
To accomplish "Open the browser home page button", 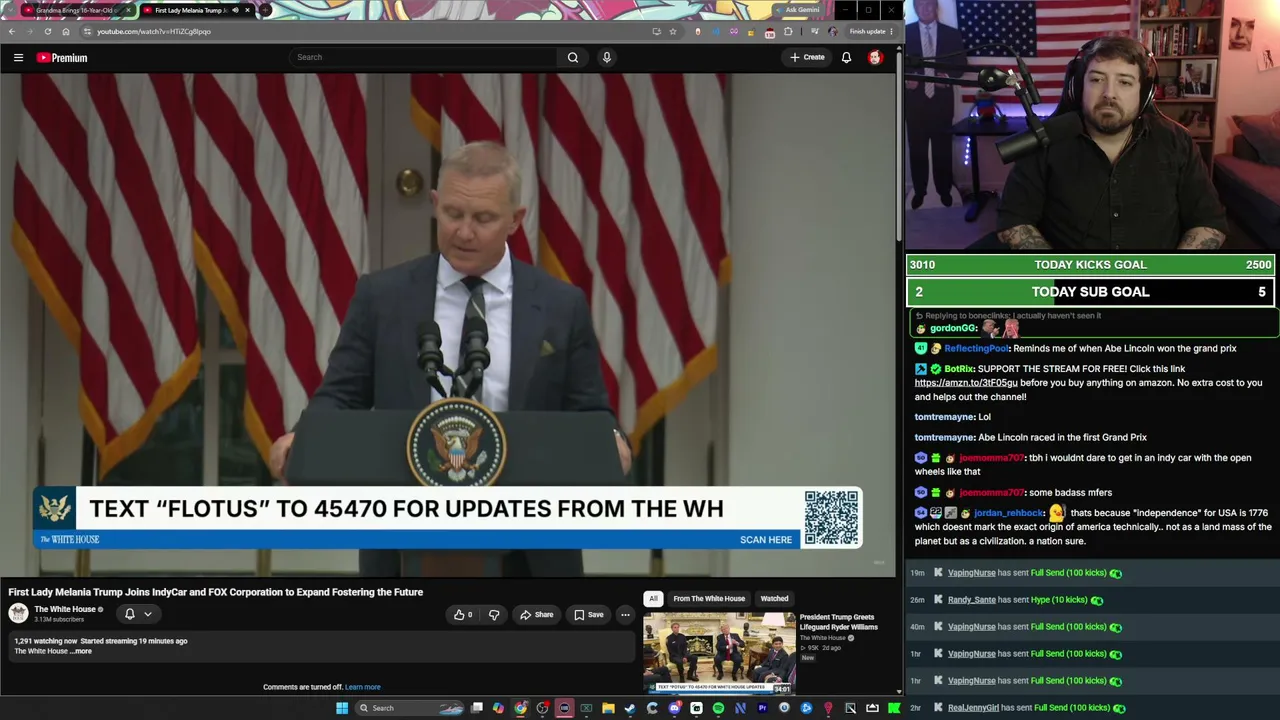I will [66, 31].
